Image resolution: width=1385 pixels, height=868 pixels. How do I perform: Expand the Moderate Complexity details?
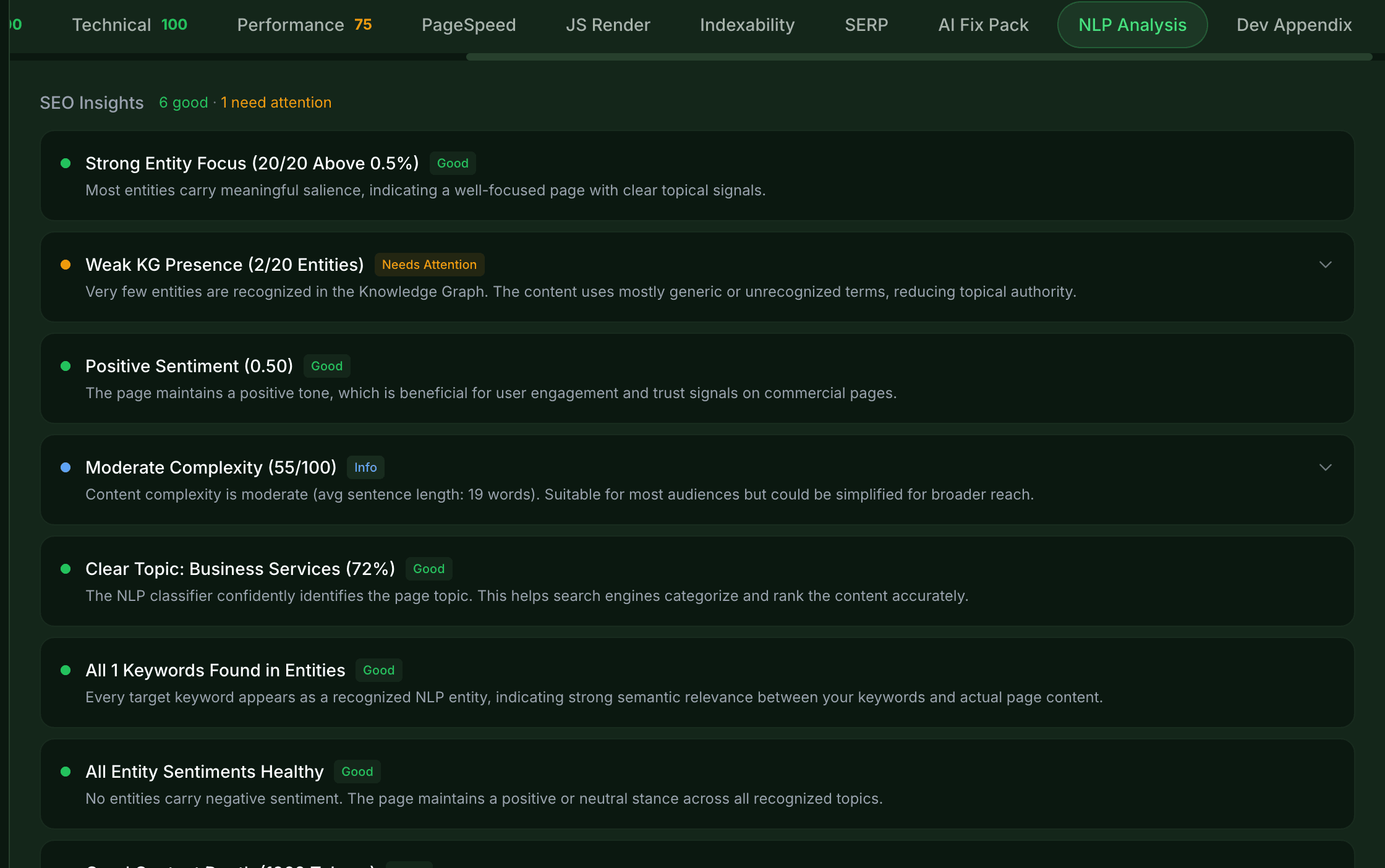[x=1326, y=467]
